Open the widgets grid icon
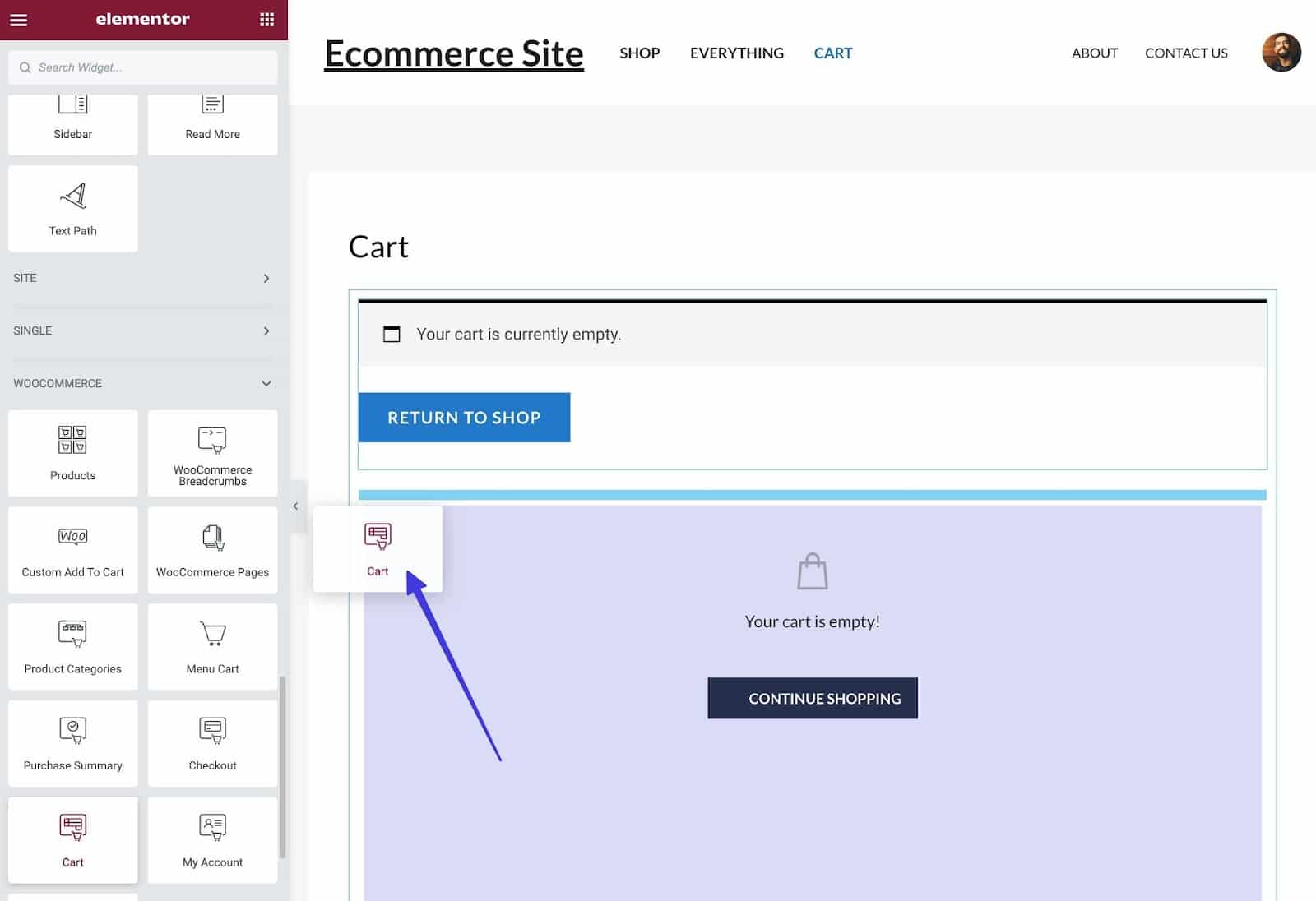Viewport: 1316px width, 901px height. (x=266, y=20)
